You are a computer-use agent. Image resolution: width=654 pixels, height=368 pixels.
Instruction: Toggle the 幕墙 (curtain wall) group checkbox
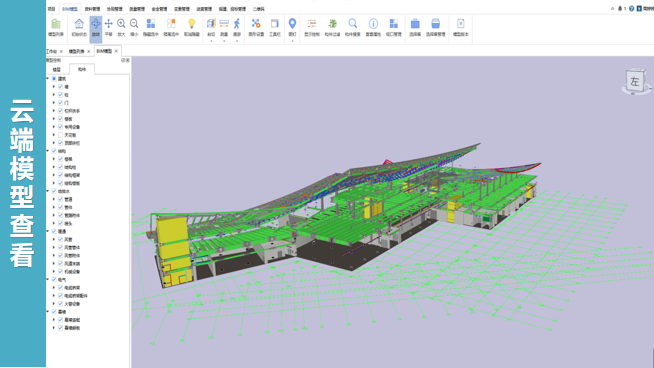[x=54, y=312]
